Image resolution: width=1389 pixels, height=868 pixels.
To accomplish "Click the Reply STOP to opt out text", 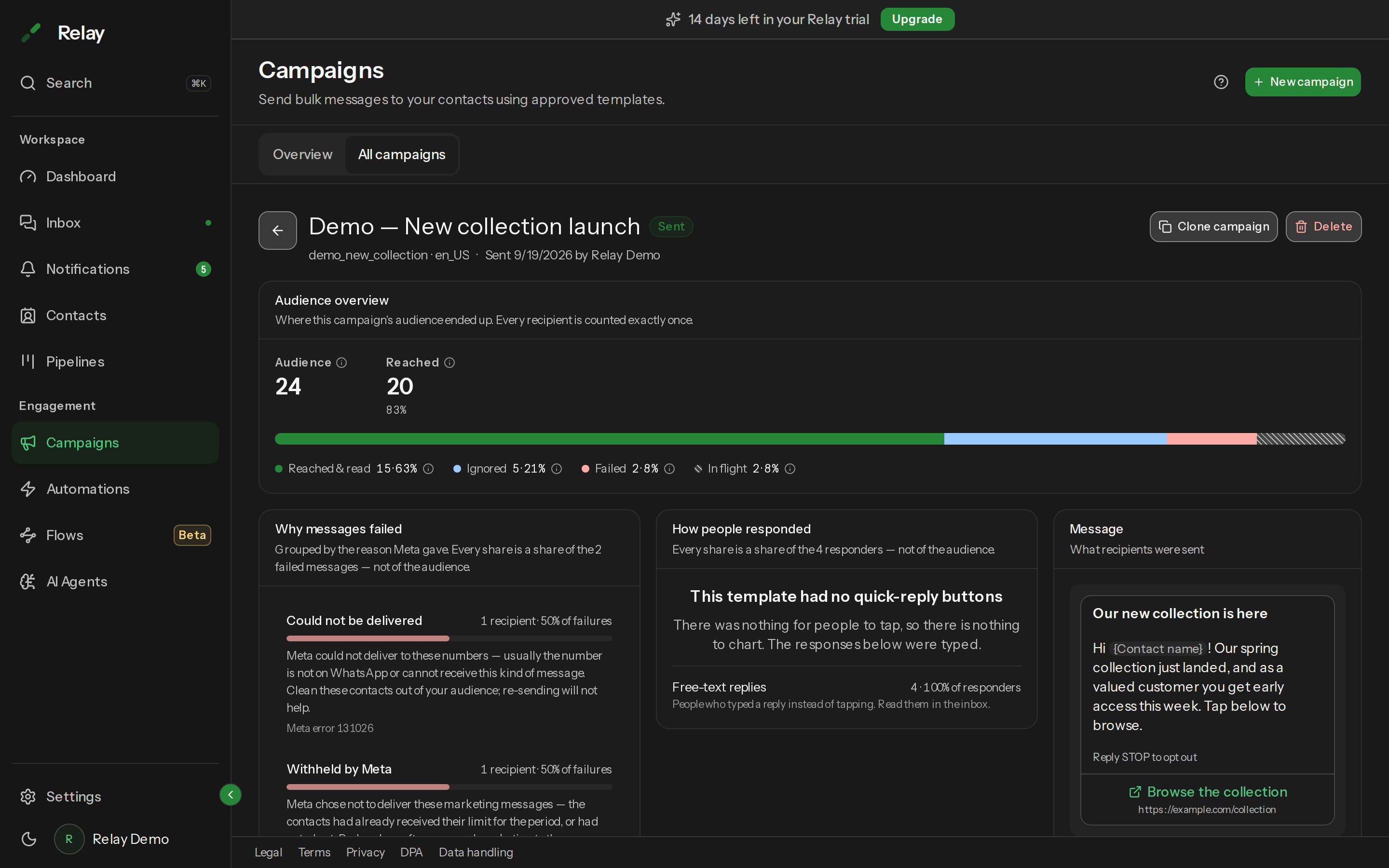I will point(1144,757).
